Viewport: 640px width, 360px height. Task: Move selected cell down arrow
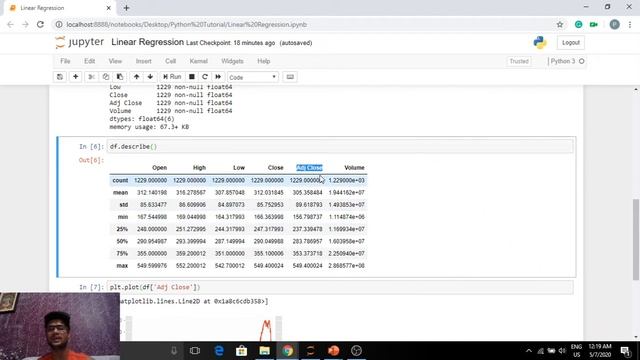click(150, 77)
